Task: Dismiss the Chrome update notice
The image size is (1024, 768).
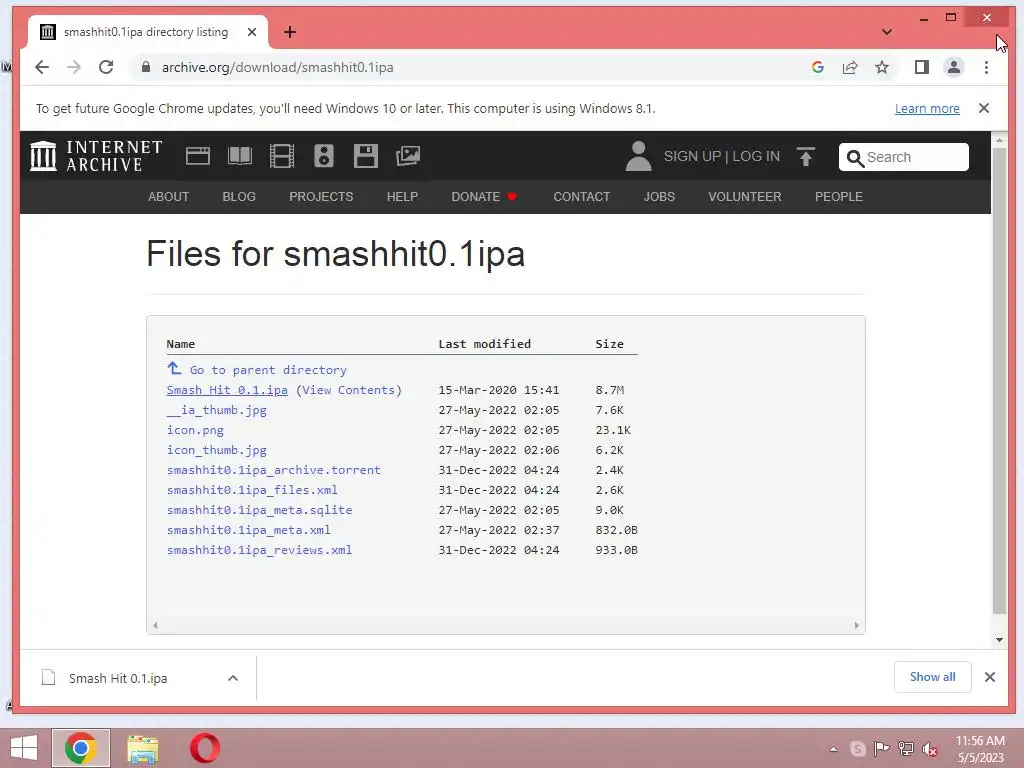Action: (x=984, y=108)
